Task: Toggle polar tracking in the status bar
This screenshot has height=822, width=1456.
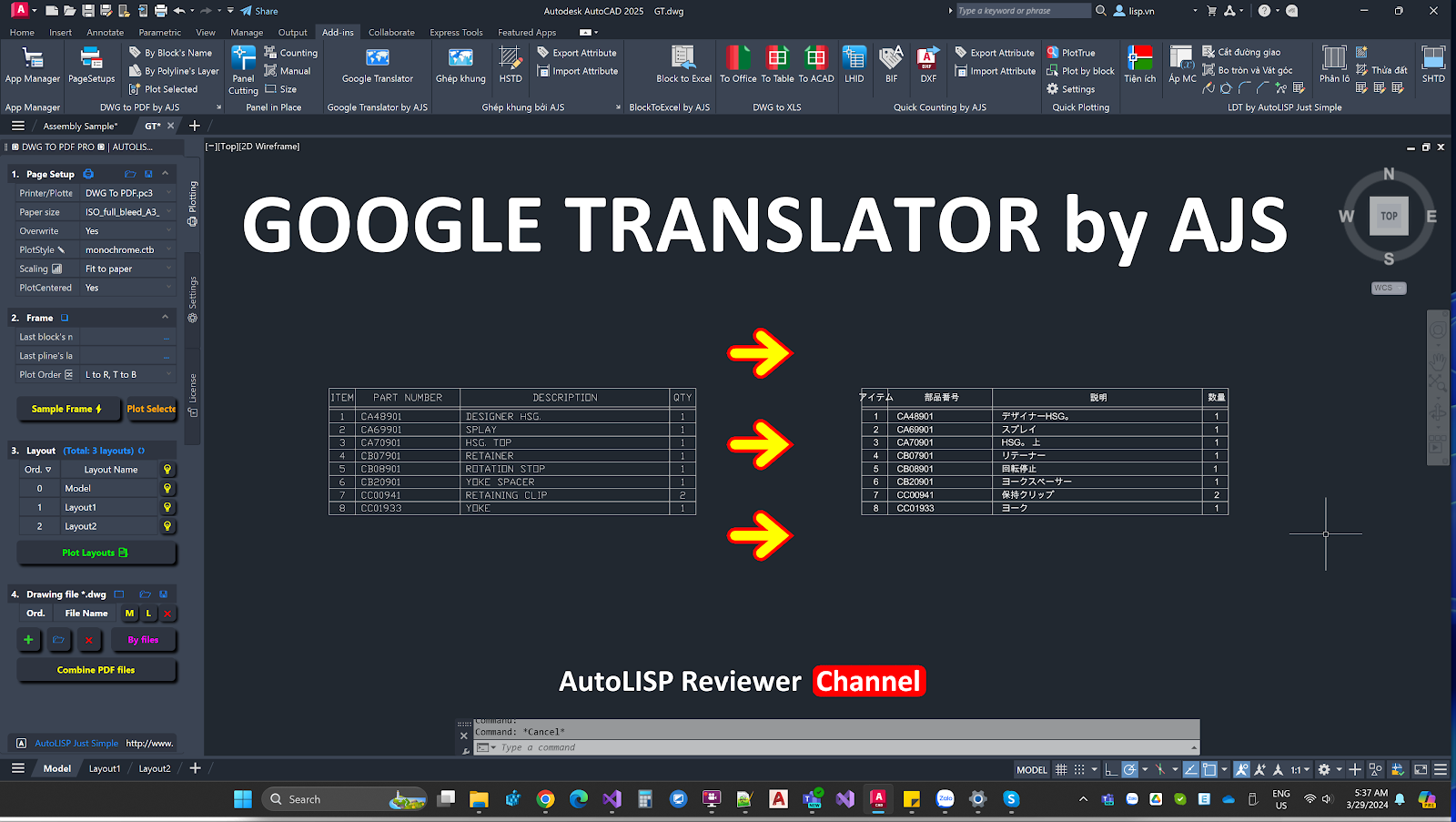Action: pyautogui.click(x=1129, y=769)
